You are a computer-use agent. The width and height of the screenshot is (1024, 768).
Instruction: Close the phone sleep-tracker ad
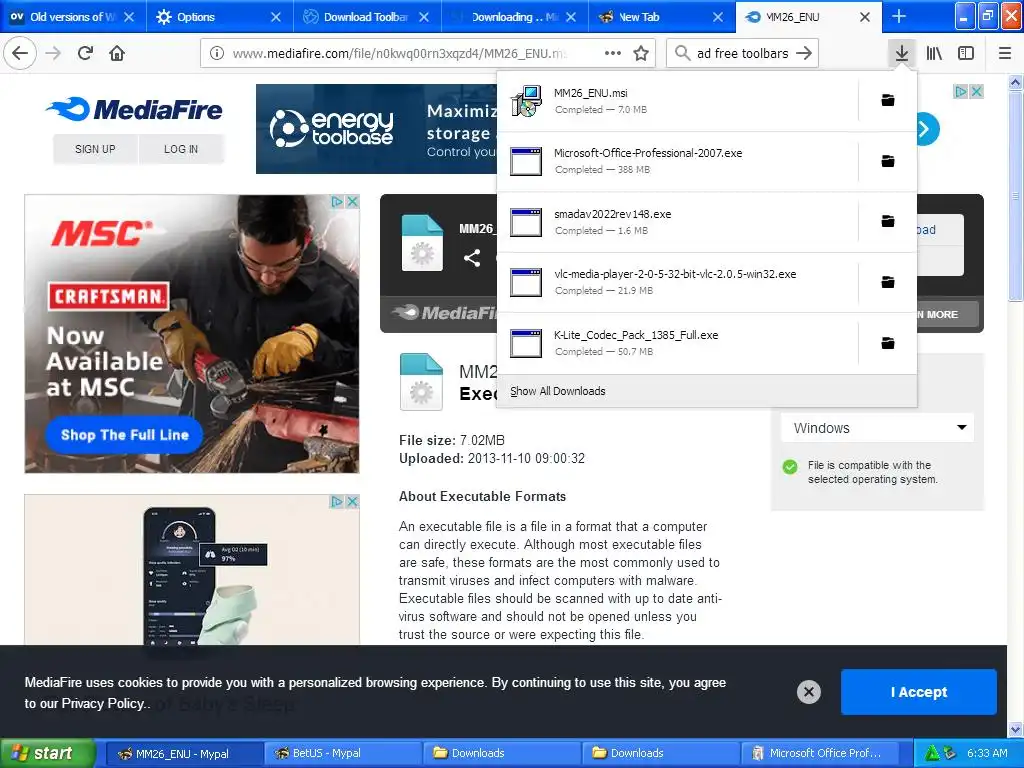pyautogui.click(x=353, y=502)
